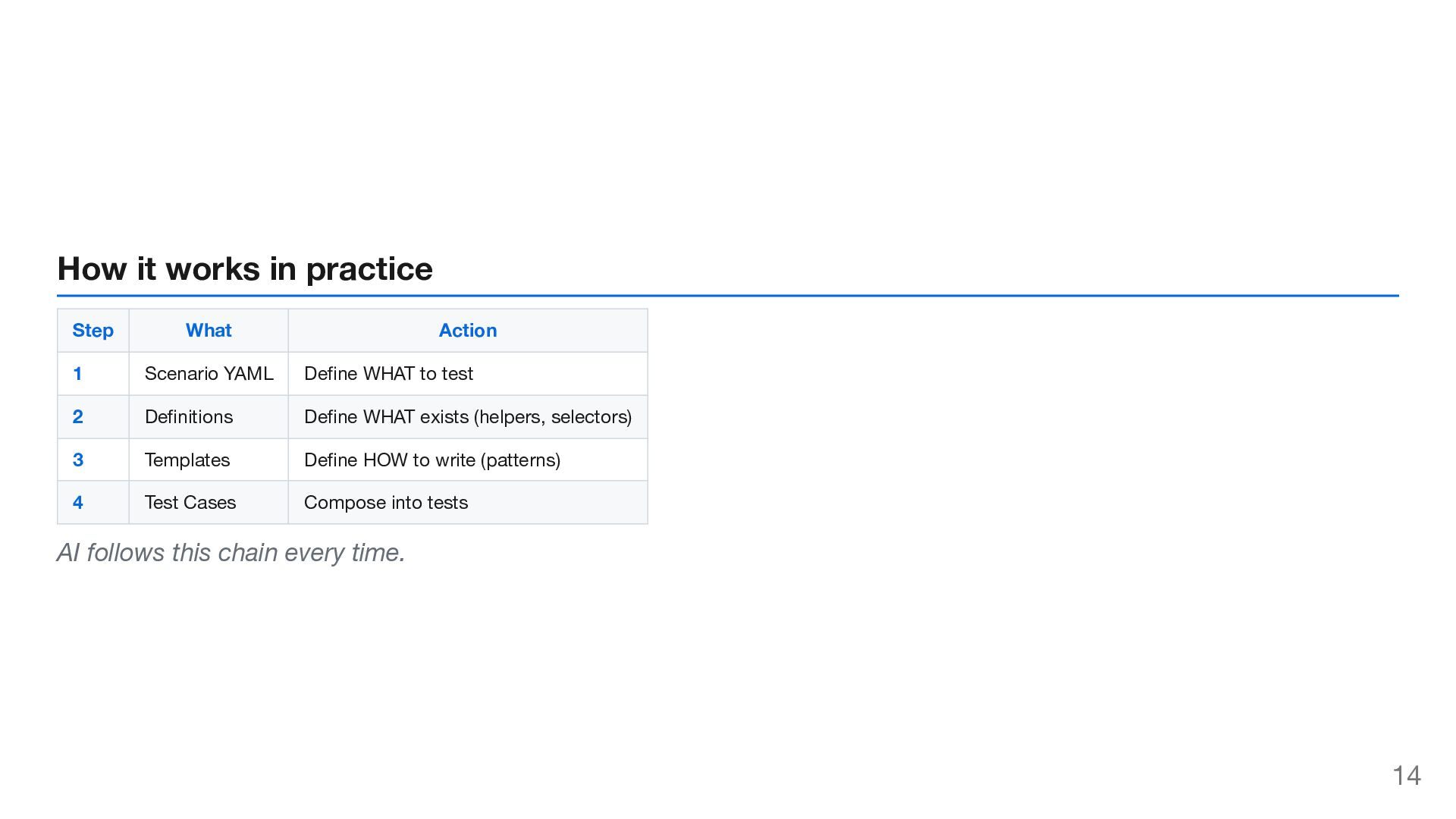Select step number 2 in the table
Image resolution: width=1456 pixels, height=819 pixels.
(77, 417)
